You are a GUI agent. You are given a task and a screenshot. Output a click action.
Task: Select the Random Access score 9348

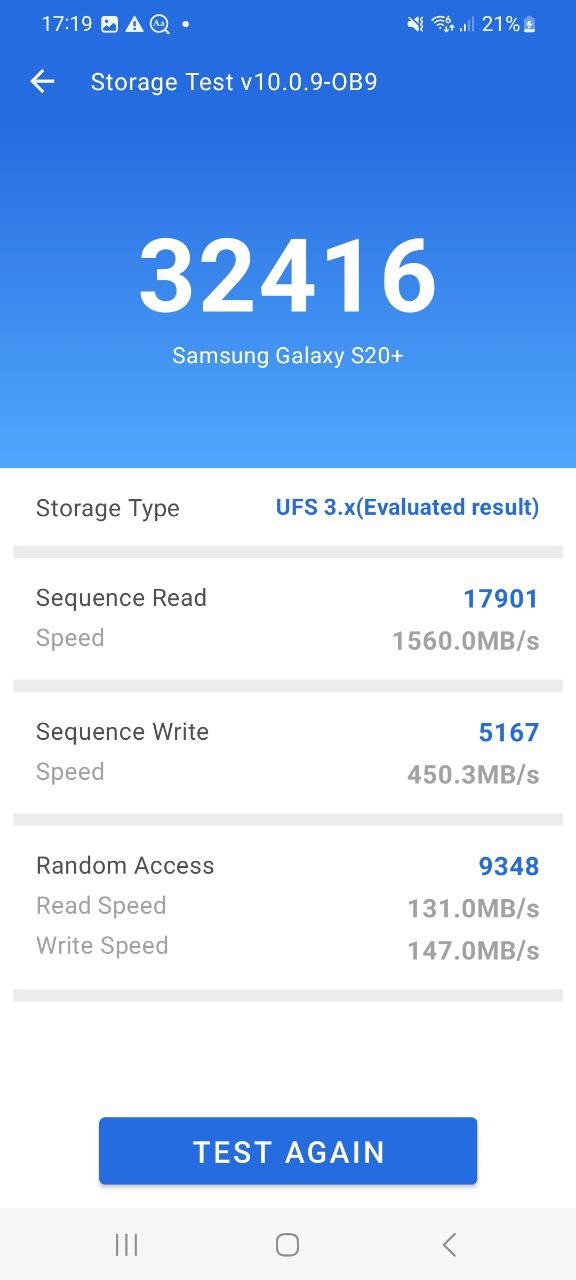(509, 866)
